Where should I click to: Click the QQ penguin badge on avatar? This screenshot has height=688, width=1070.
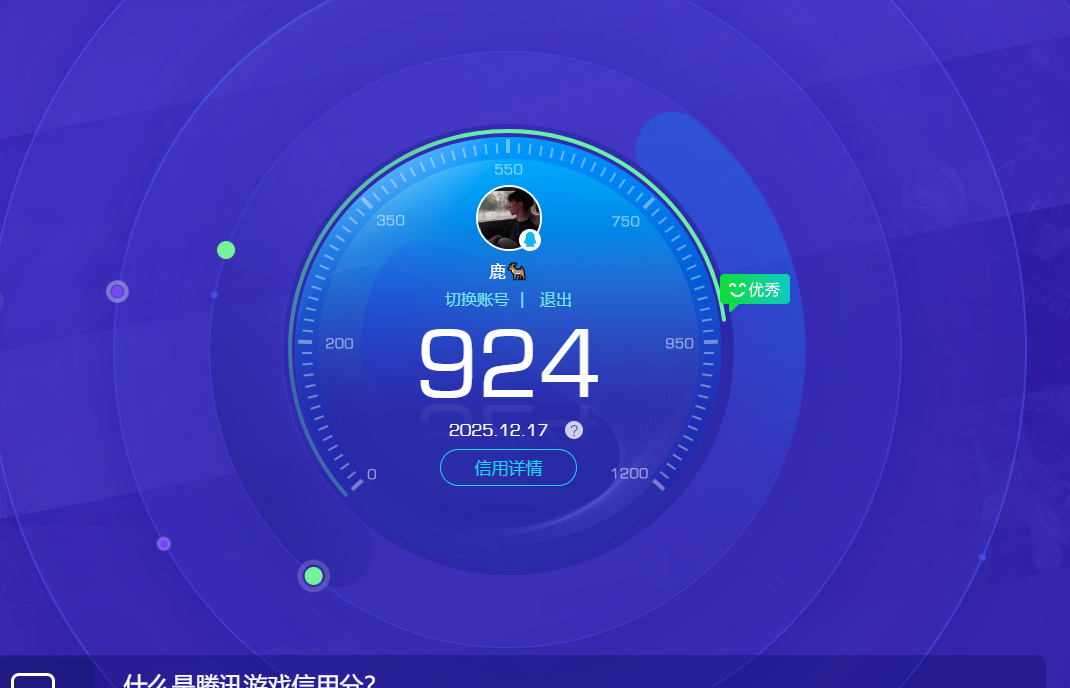point(530,240)
